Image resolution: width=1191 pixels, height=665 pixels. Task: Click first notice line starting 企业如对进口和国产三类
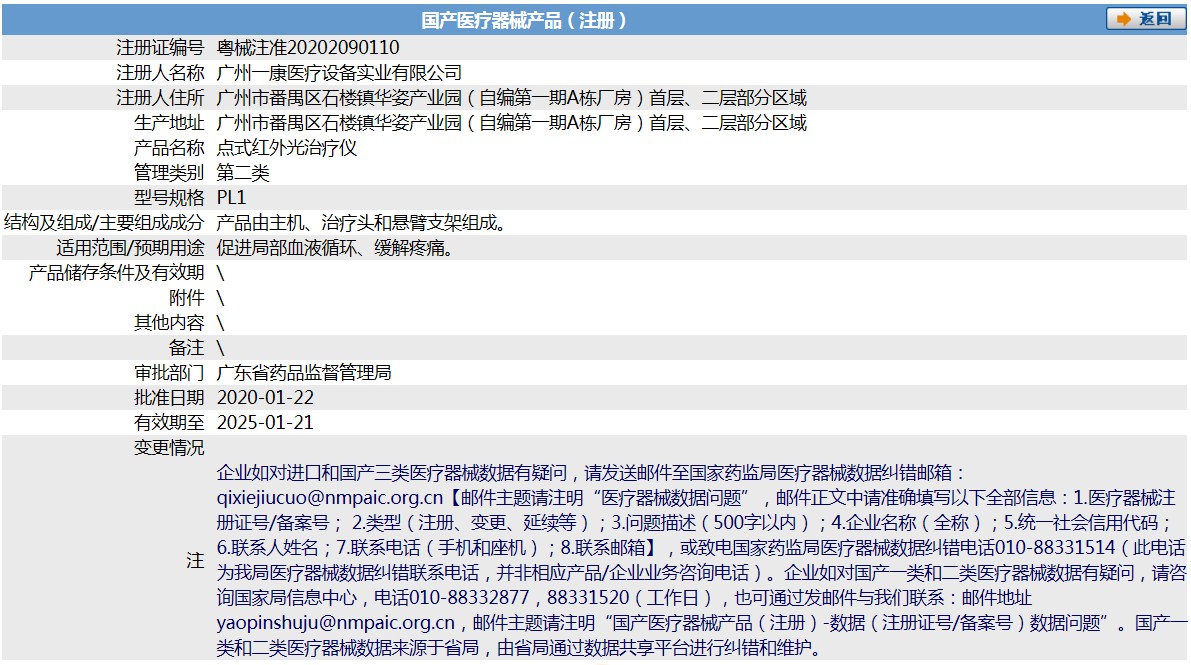point(590,473)
